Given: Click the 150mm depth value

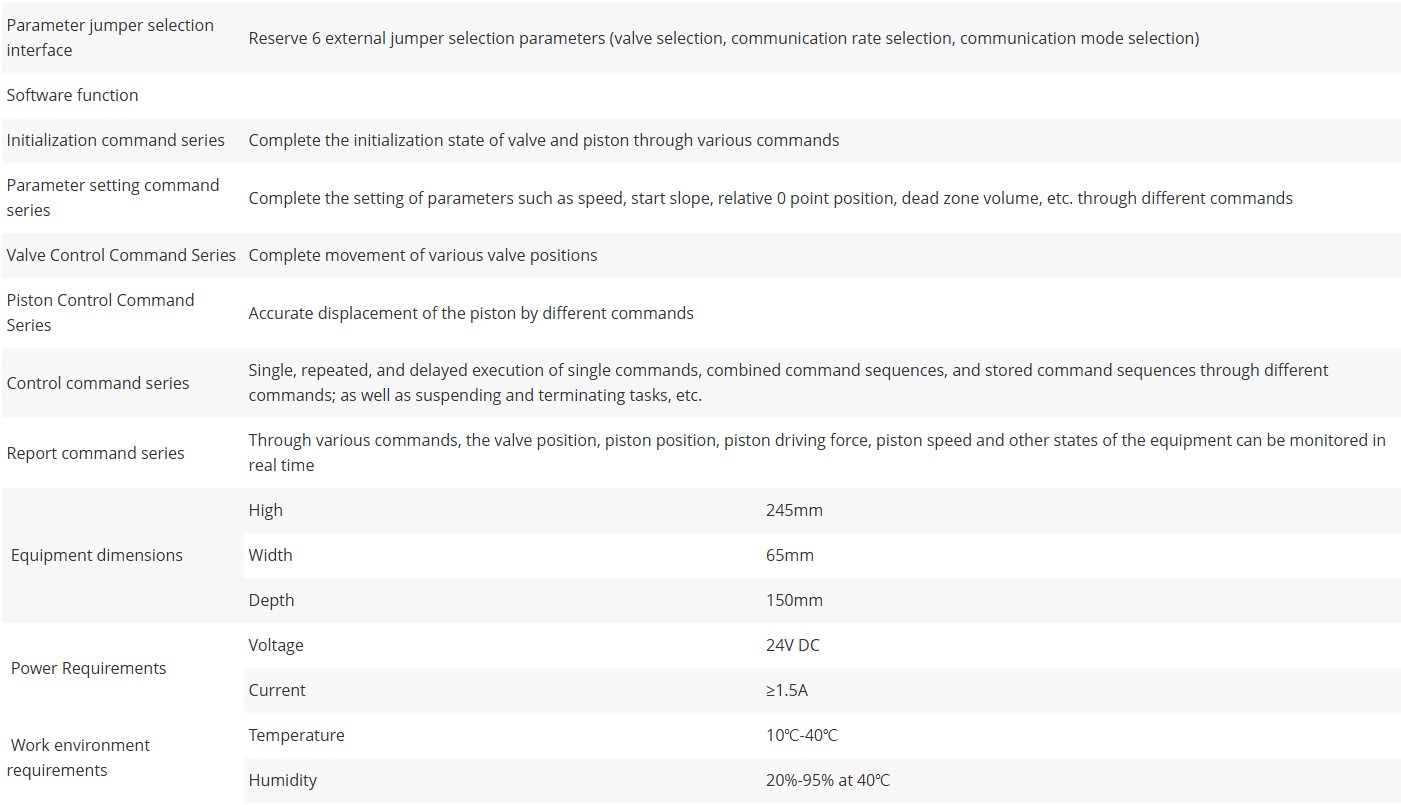Looking at the screenshot, I should [794, 600].
